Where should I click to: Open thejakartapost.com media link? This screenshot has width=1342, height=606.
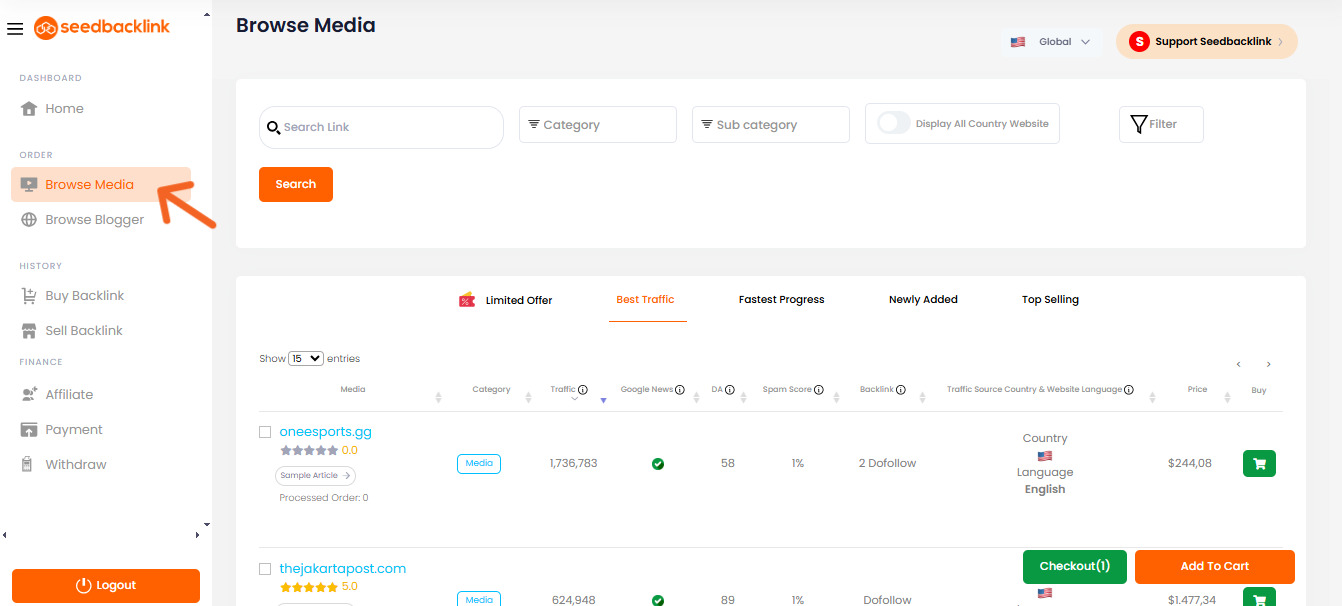342,569
